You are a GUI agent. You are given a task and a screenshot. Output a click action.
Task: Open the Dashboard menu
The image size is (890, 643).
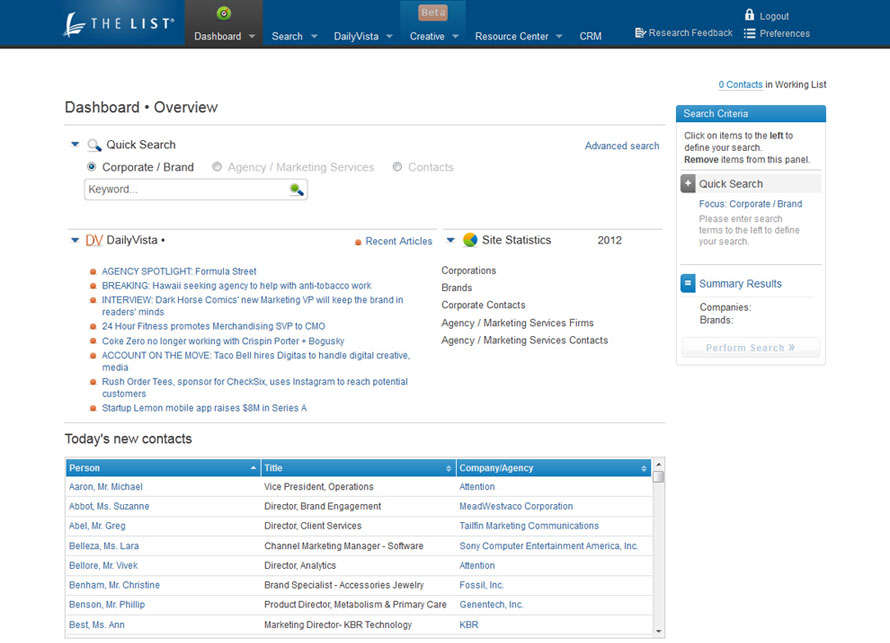pos(217,36)
